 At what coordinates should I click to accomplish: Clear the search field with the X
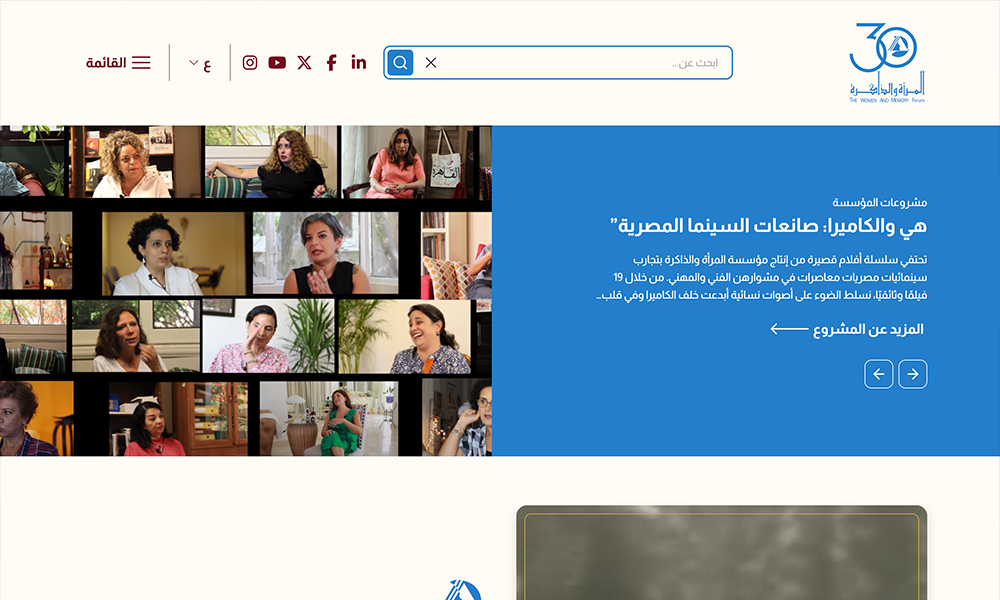point(431,62)
